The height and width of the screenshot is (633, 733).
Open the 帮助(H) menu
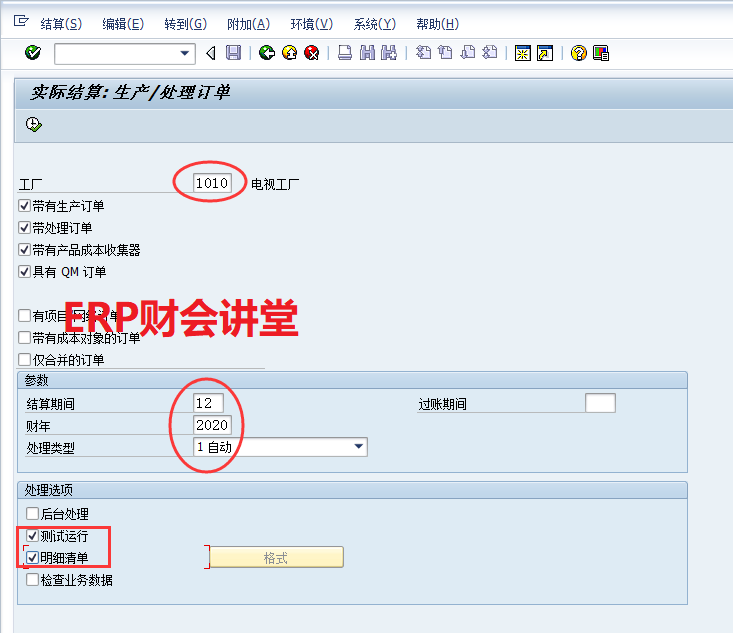[x=438, y=24]
